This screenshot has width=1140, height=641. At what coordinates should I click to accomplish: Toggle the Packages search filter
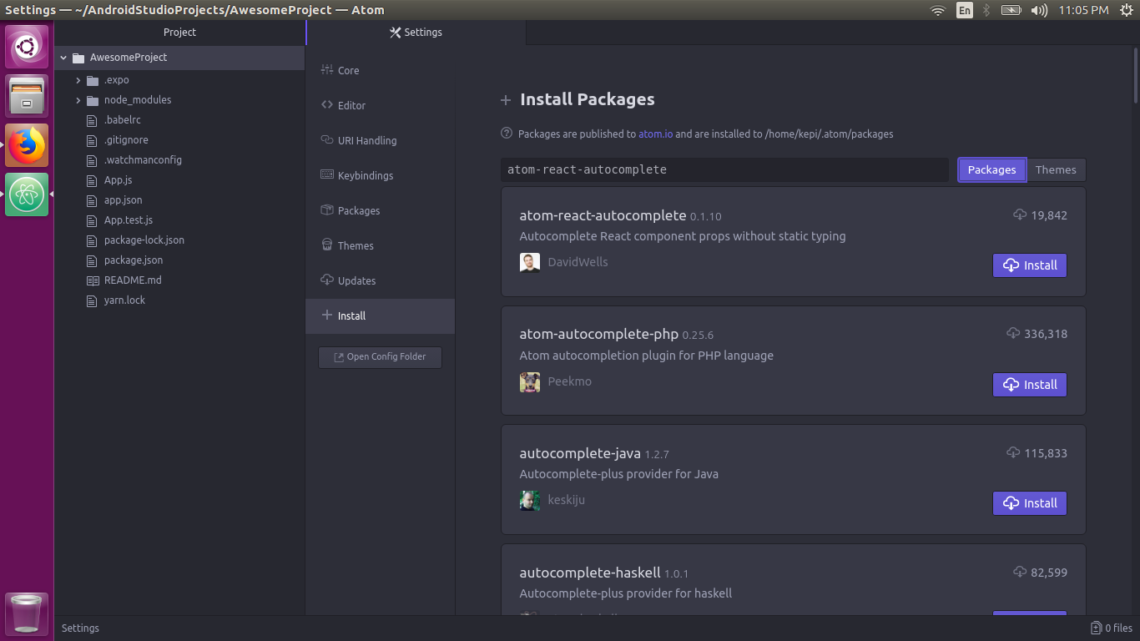coord(991,169)
